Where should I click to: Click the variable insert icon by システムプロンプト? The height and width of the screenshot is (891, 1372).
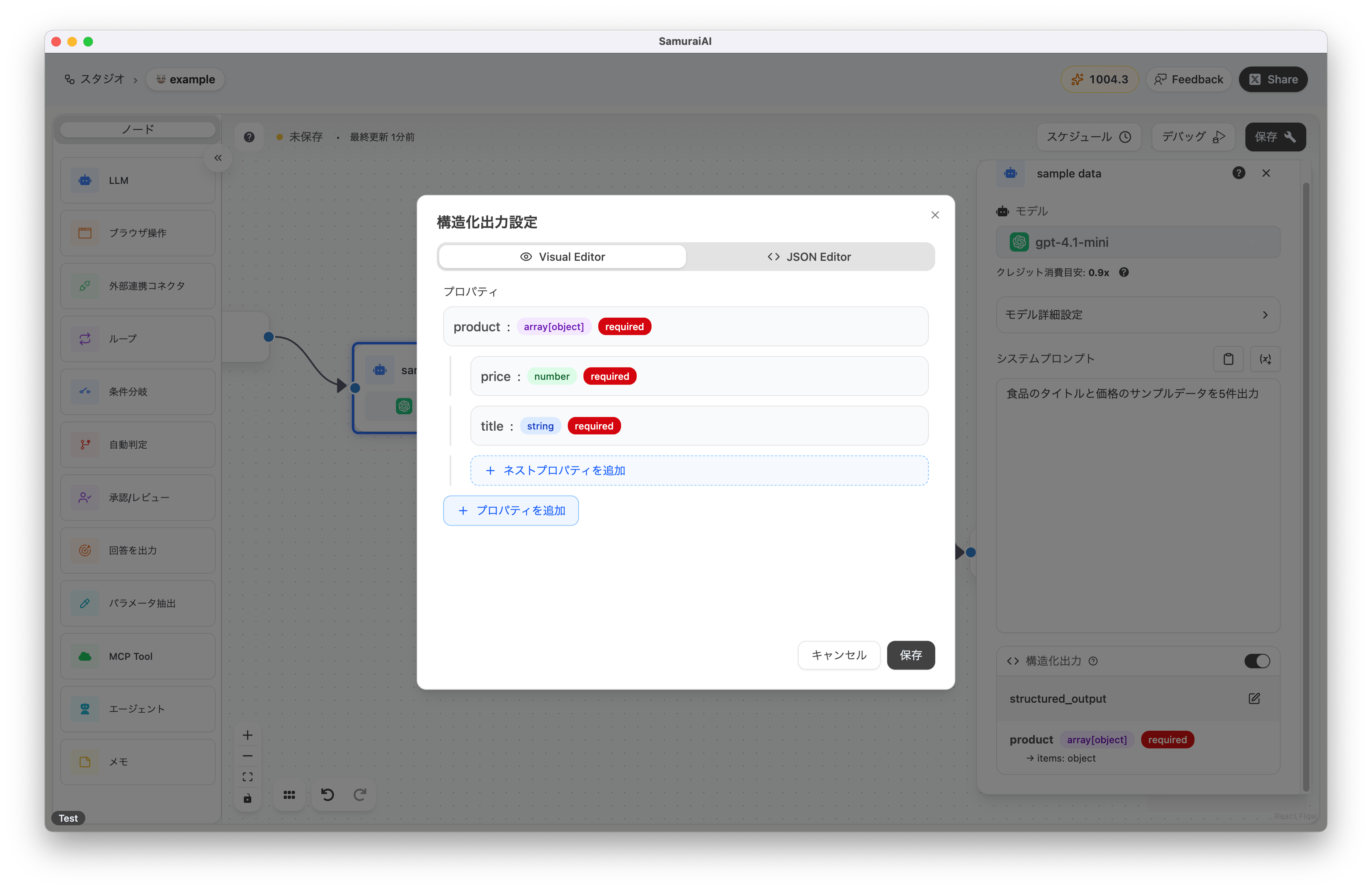pyautogui.click(x=1265, y=359)
